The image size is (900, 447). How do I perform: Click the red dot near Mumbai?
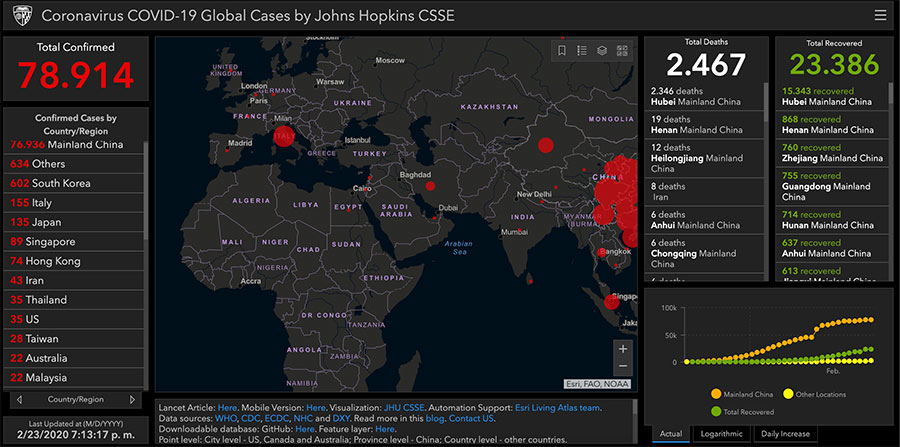519,231
